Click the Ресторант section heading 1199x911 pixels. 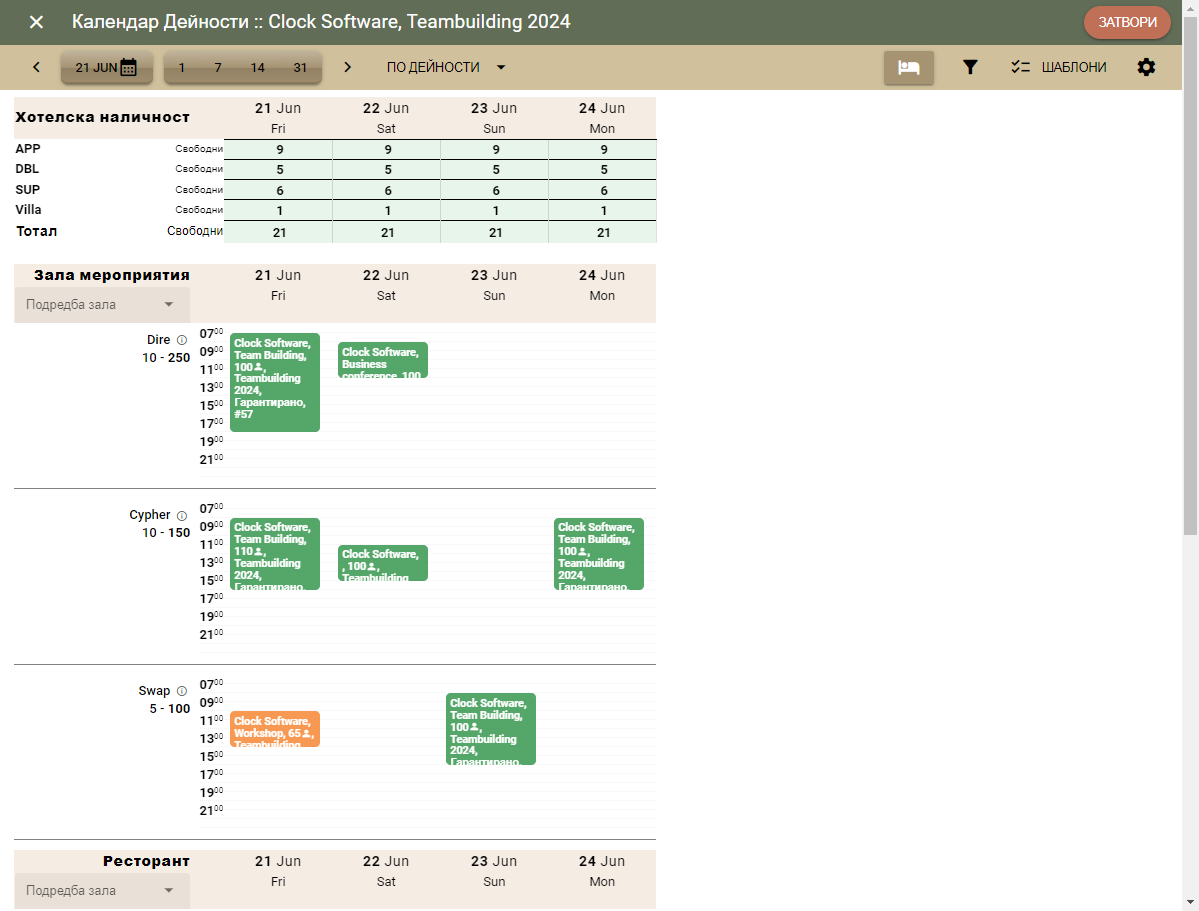[x=146, y=861]
